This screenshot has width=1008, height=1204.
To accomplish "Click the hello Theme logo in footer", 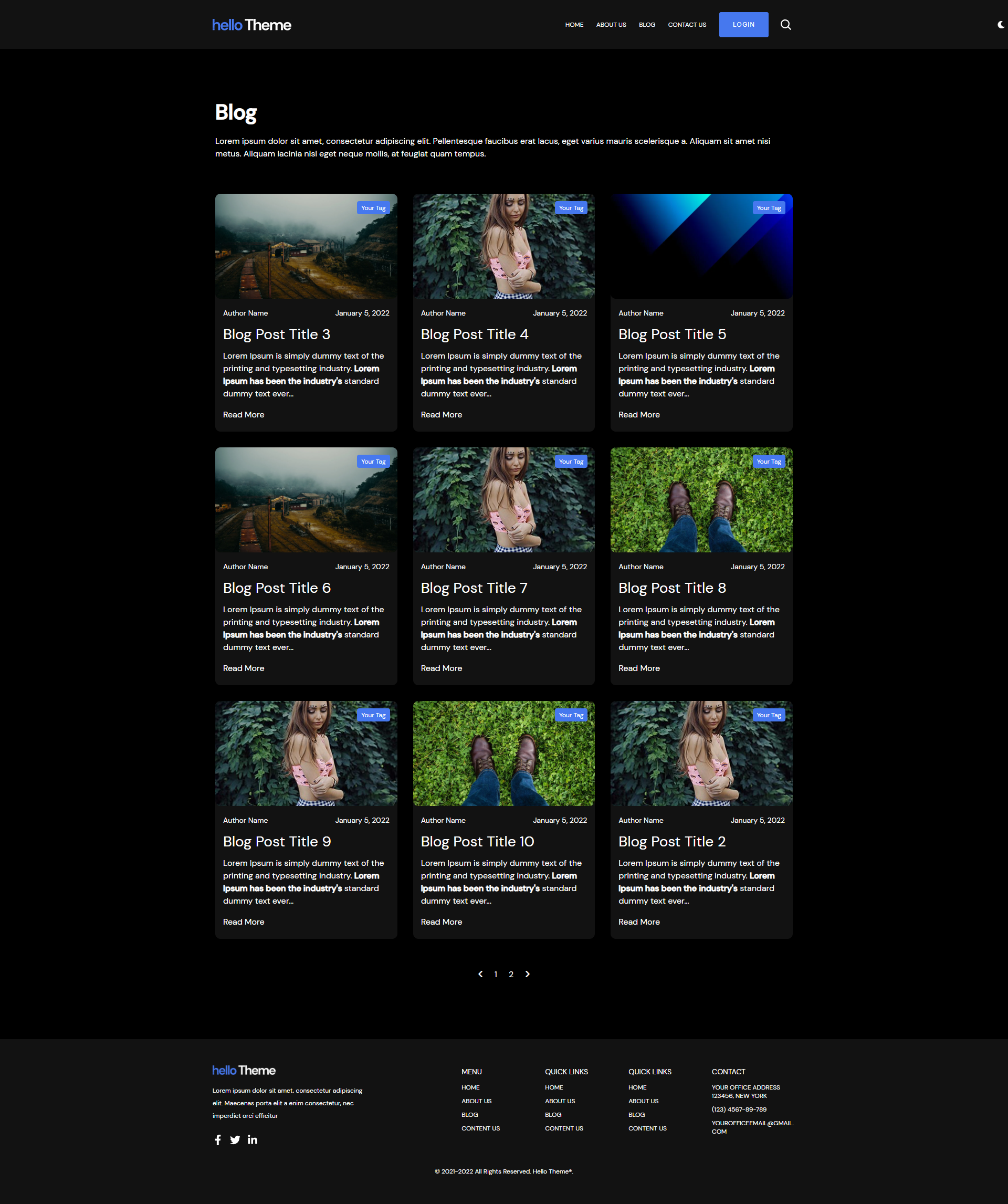I will [244, 1071].
